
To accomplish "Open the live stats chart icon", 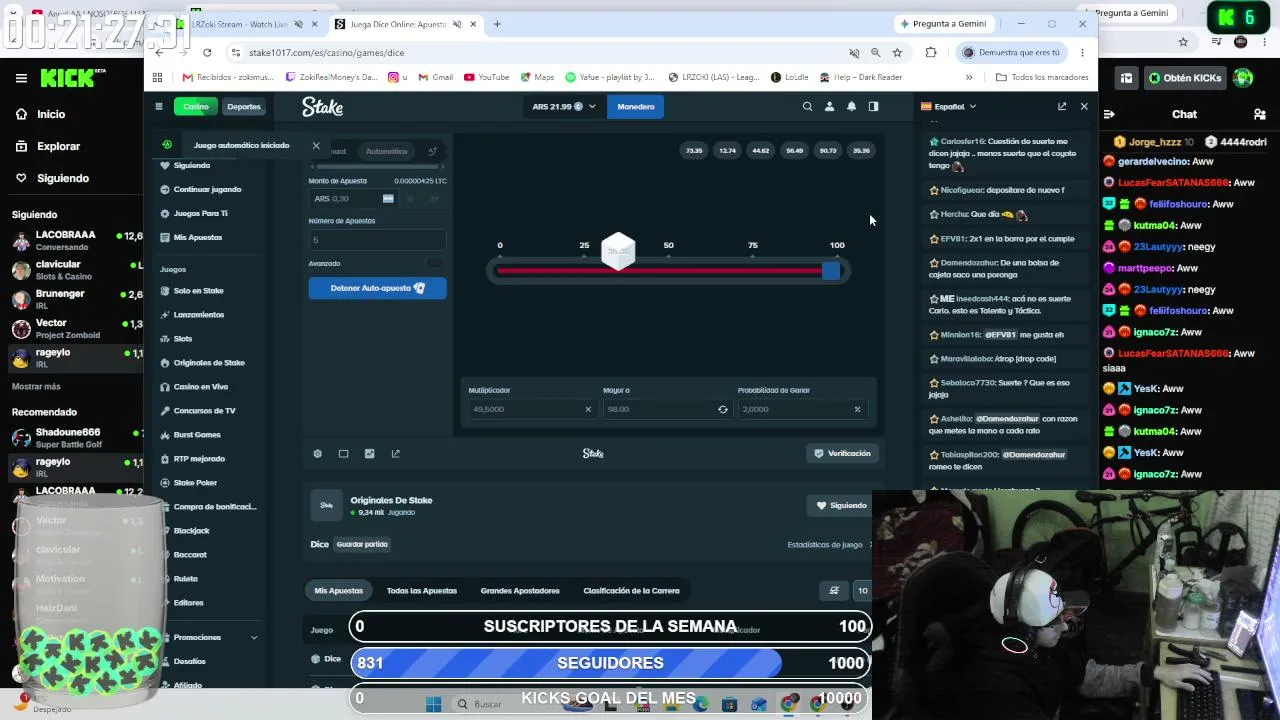I will click(x=370, y=454).
